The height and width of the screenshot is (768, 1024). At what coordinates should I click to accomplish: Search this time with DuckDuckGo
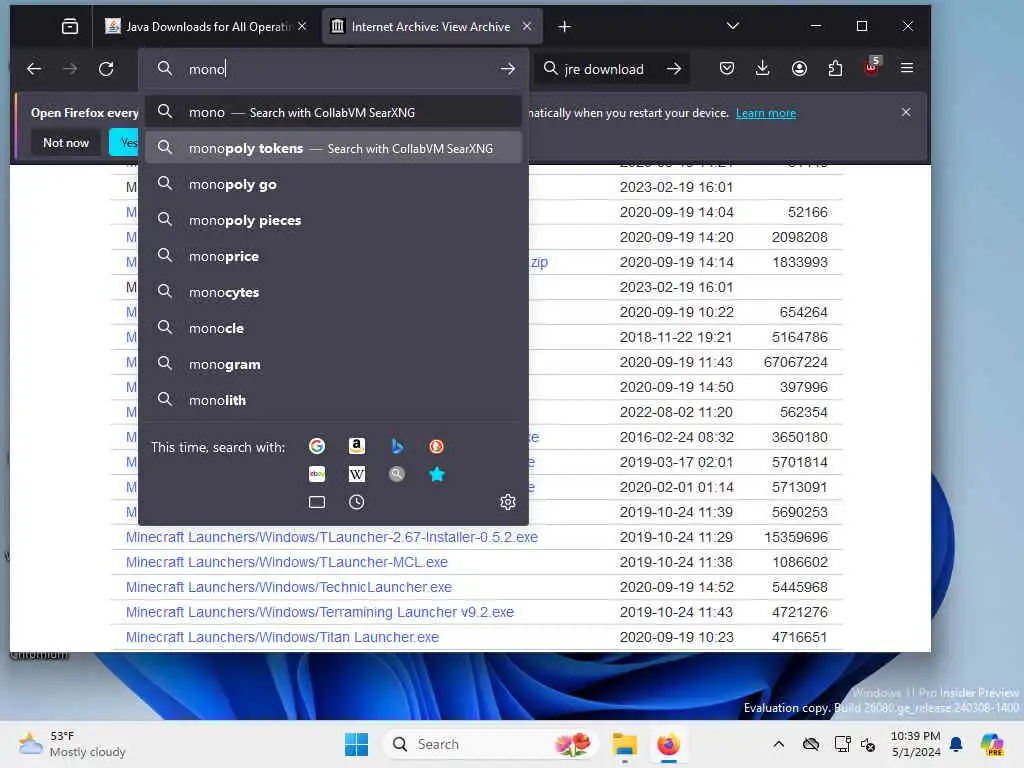[x=436, y=446]
